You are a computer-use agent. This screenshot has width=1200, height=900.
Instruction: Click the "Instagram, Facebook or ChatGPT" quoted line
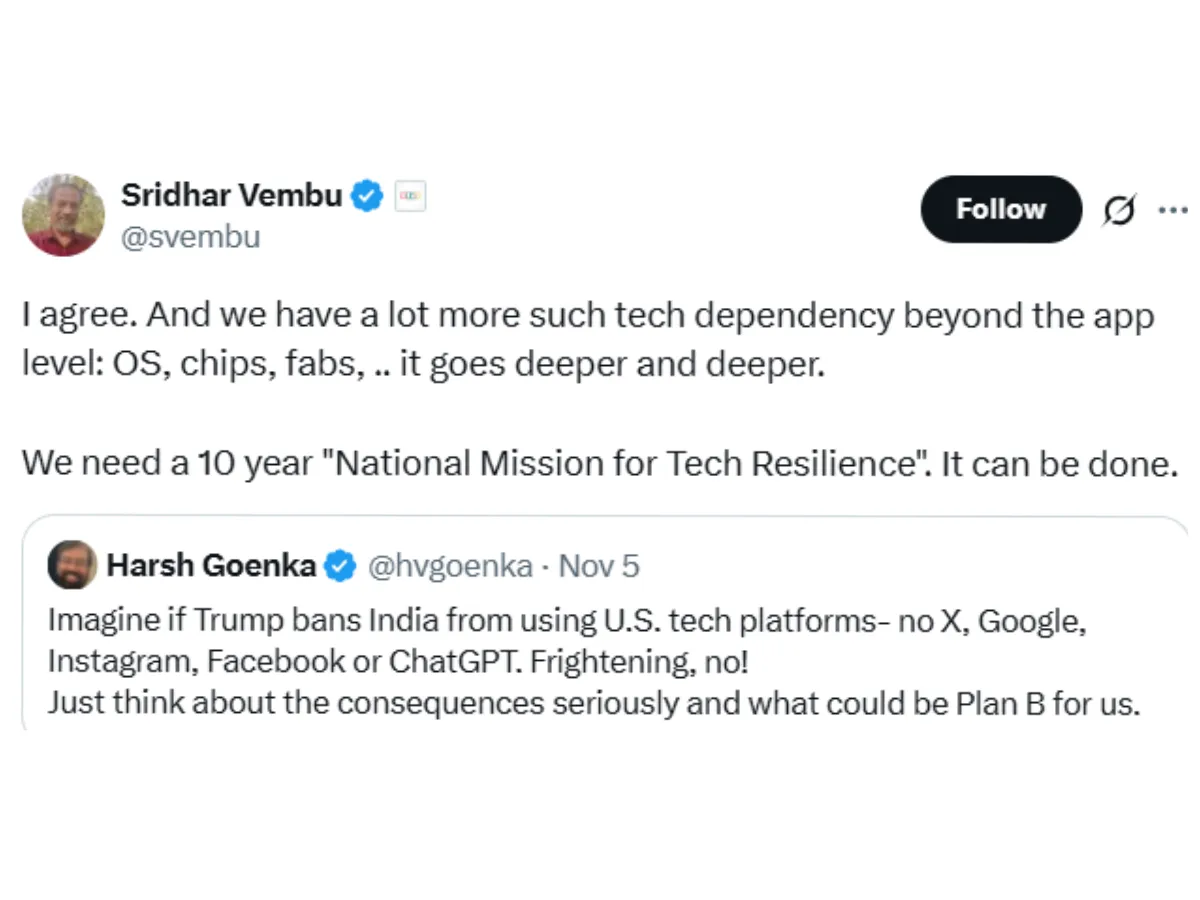coord(397,662)
